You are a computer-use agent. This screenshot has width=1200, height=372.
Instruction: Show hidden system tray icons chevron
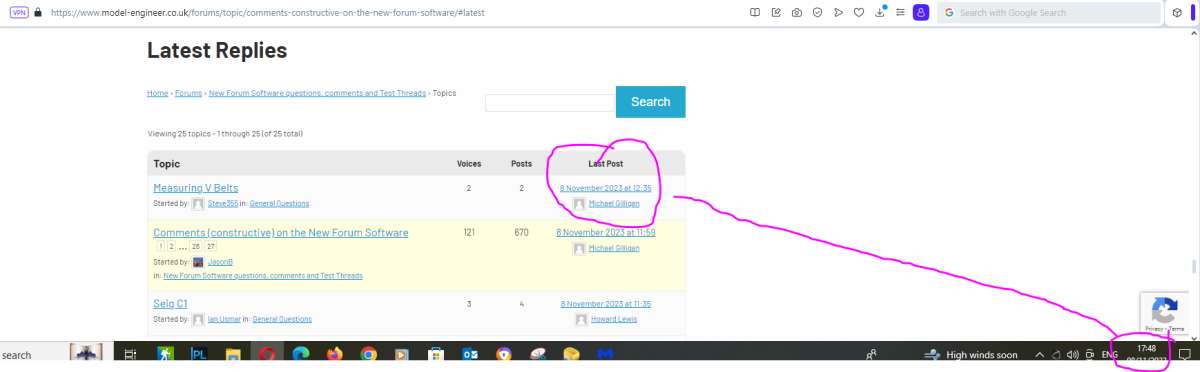pyautogui.click(x=1039, y=355)
